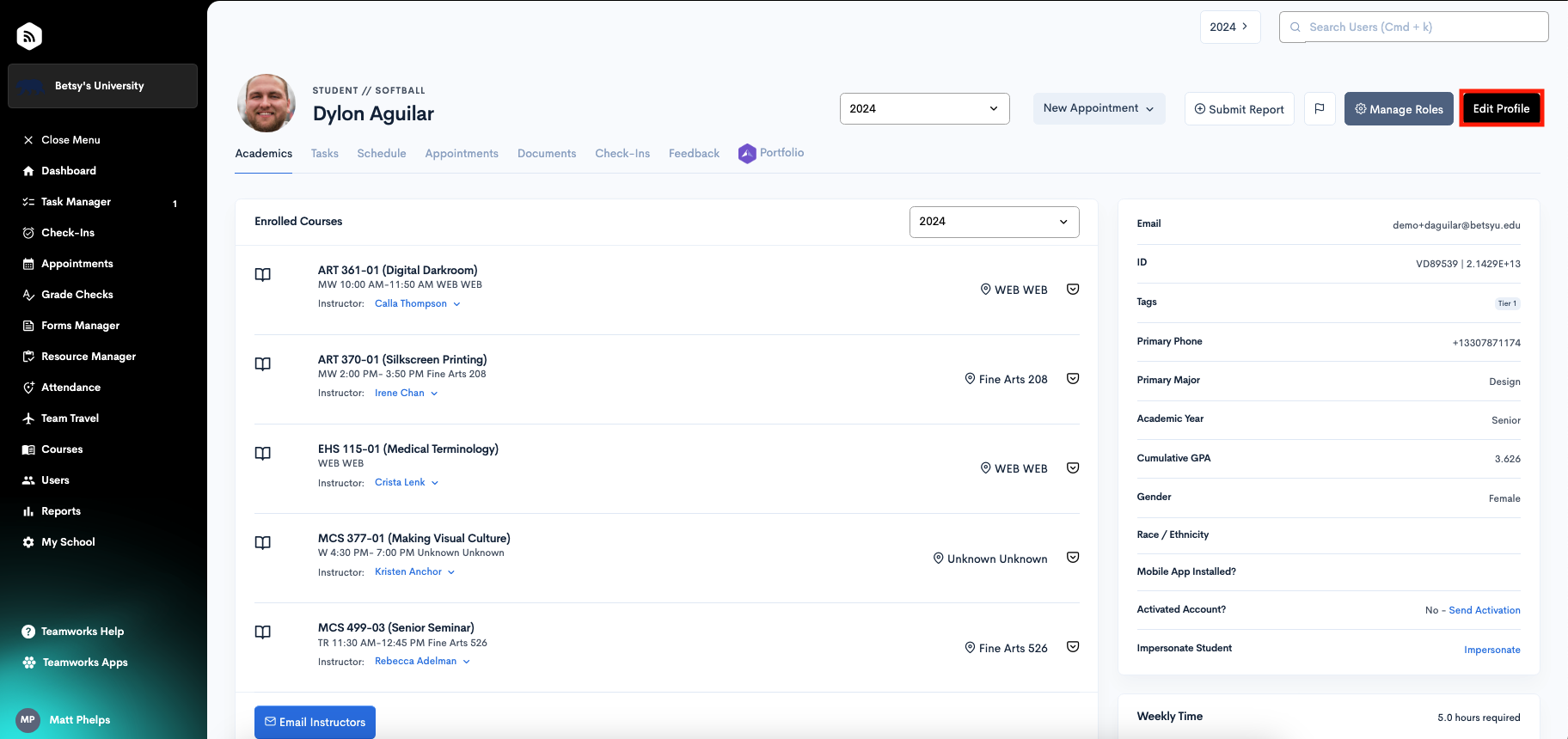Click the Matt Phelps user avatar
Image resolution: width=1568 pixels, height=739 pixels.
[28, 720]
